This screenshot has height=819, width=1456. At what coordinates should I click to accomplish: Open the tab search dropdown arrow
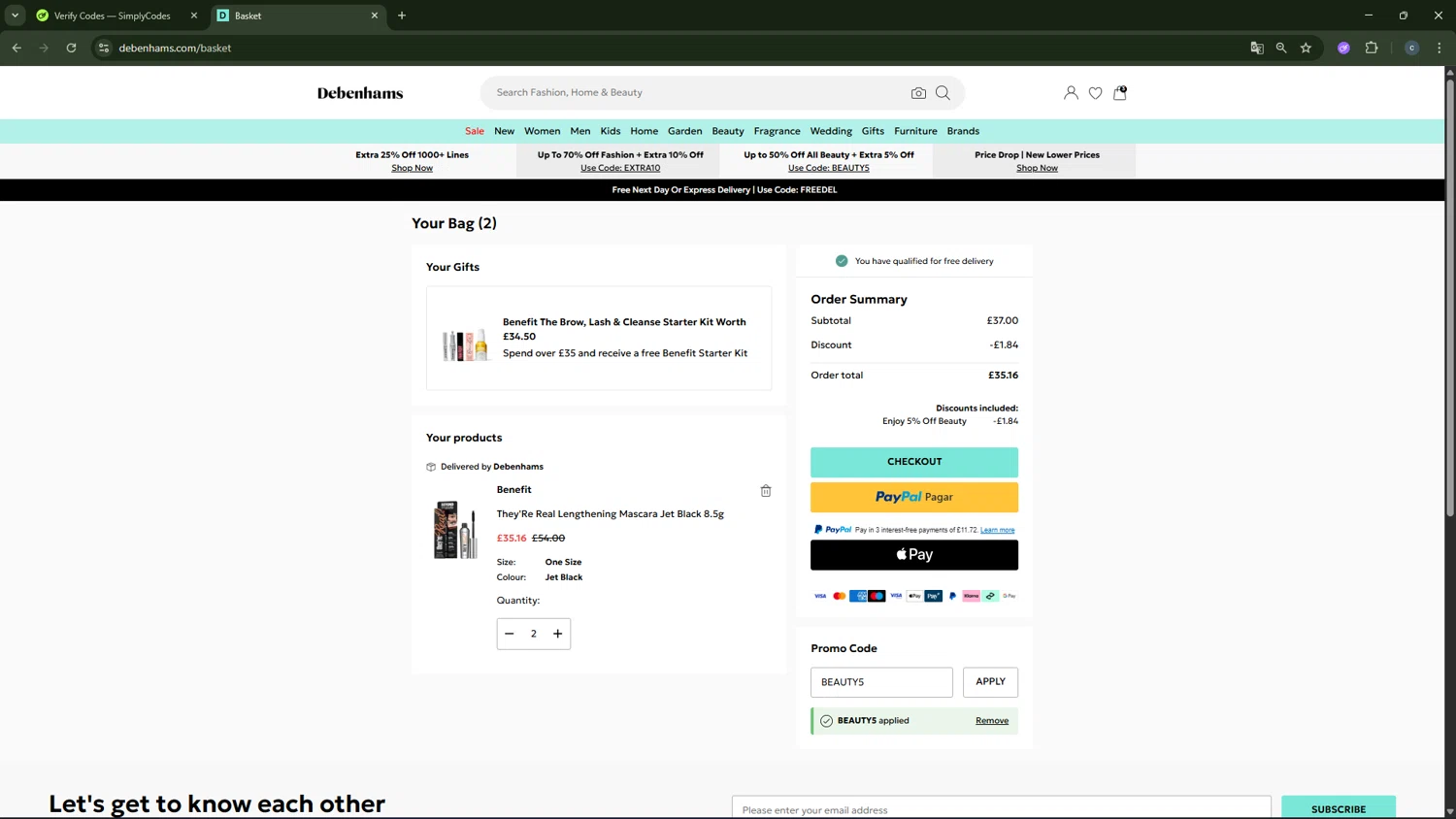tap(15, 16)
